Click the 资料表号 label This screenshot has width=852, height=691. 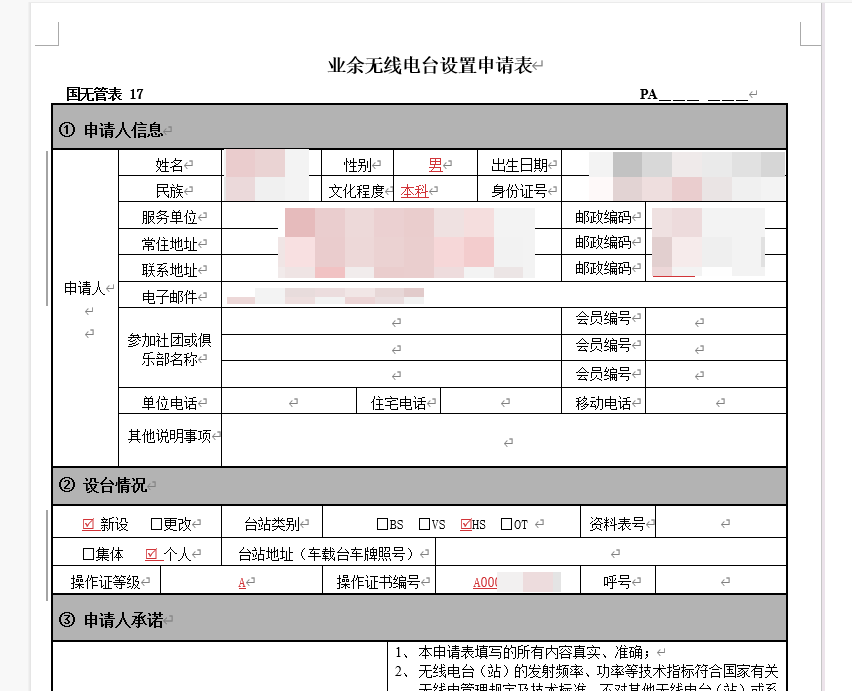coord(617,524)
